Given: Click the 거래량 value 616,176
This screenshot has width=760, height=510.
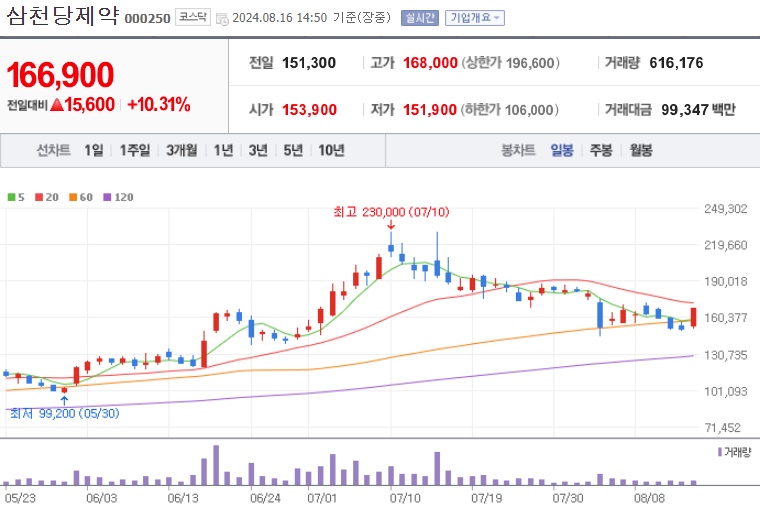Looking at the screenshot, I should 676,63.
